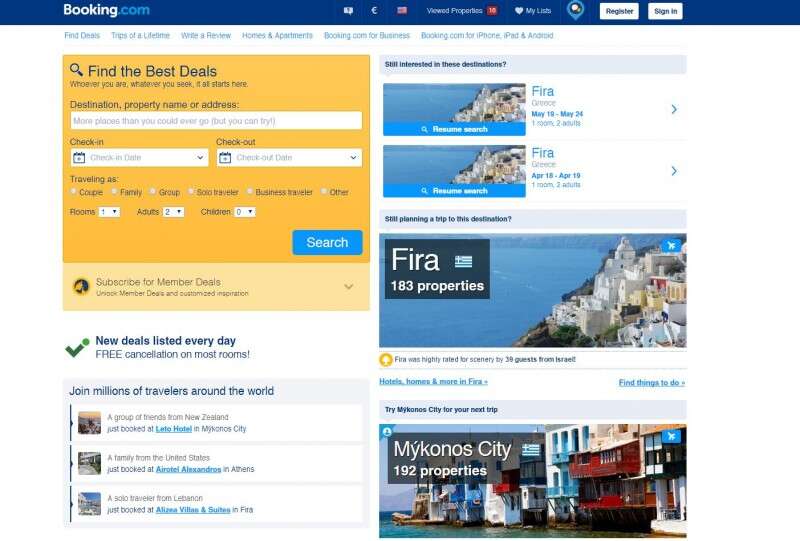Screen dimensions: 800x541
Task: Click the check-out calendar icon
Action: (225, 158)
